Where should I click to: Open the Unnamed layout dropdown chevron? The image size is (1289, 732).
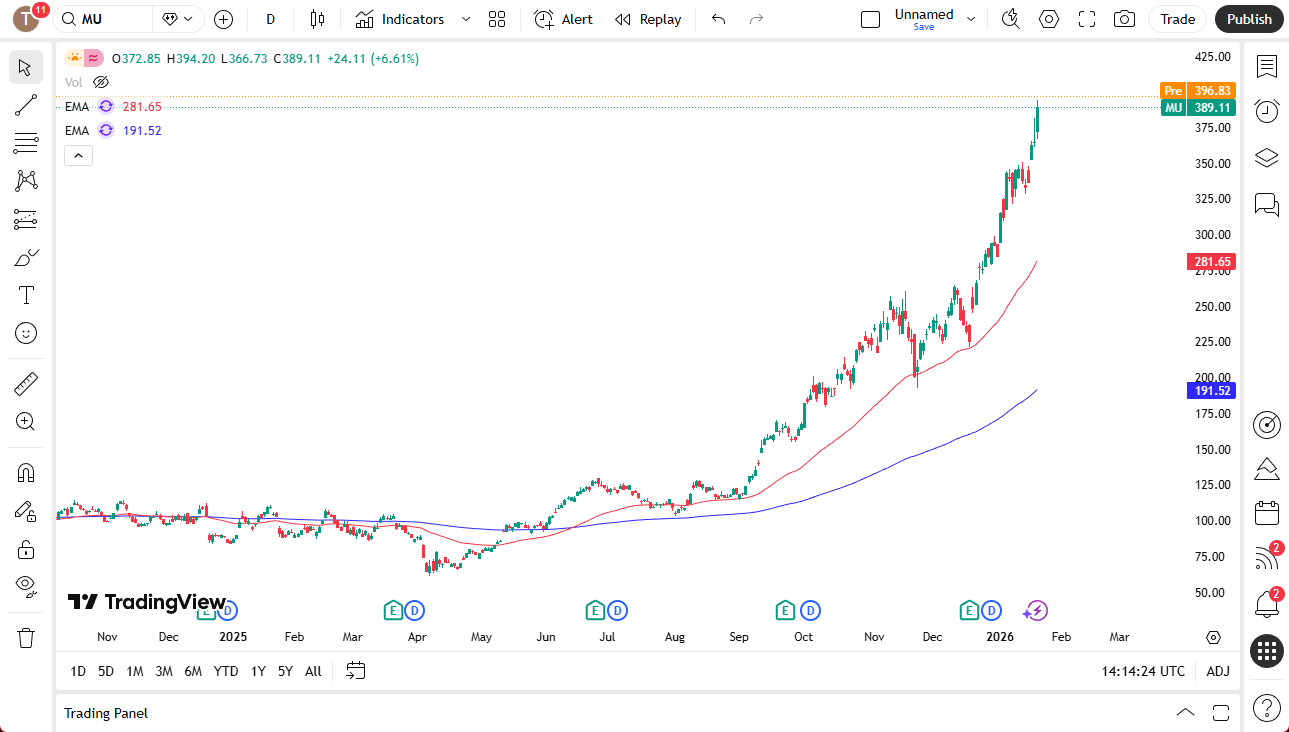click(x=970, y=19)
